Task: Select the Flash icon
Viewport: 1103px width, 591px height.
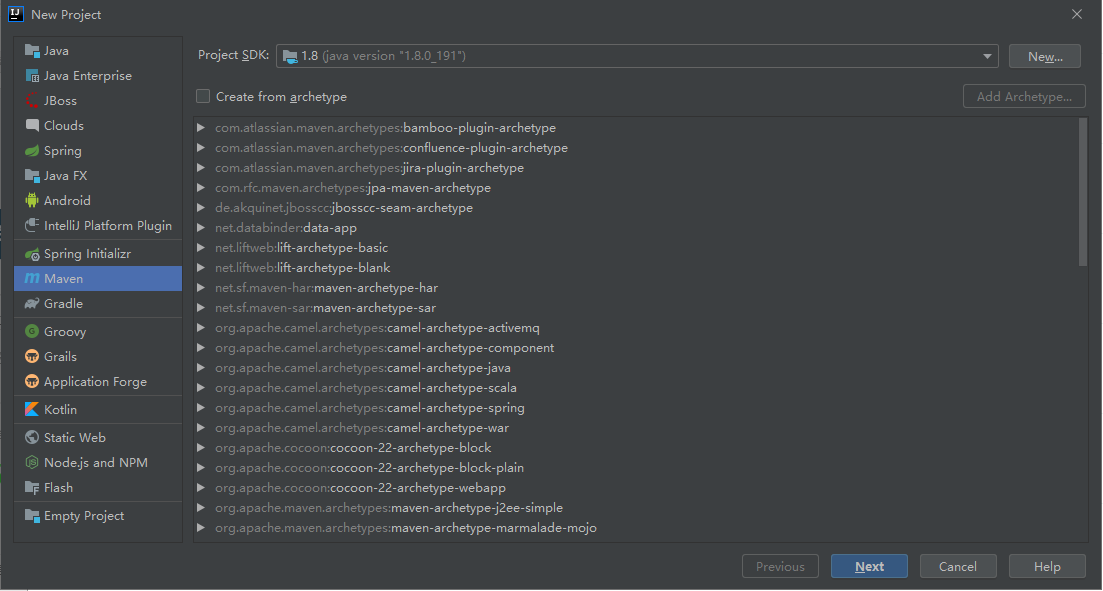Action: click(x=32, y=488)
